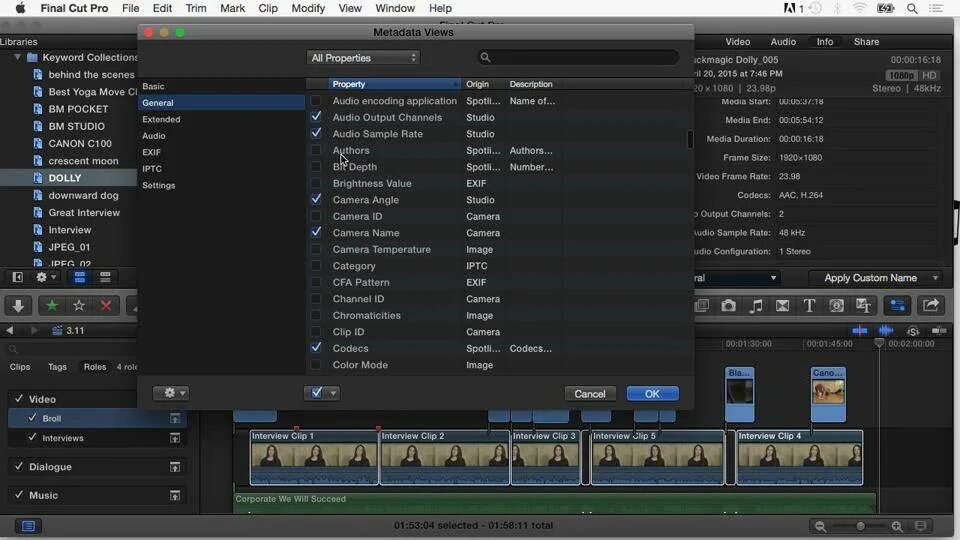
Task: Uncheck the Camera Angle property
Action: 316,200
